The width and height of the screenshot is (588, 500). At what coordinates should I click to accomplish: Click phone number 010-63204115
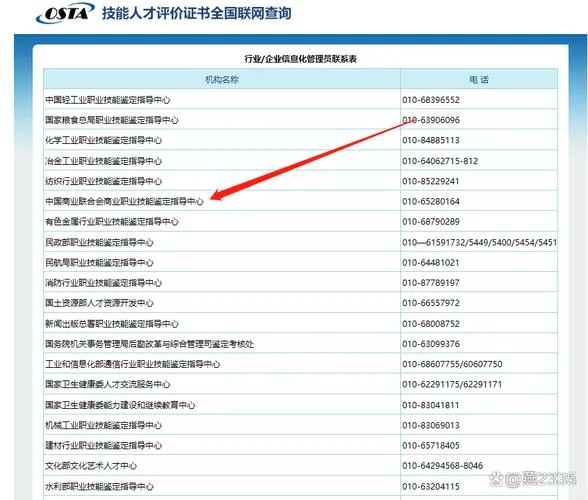point(431,487)
